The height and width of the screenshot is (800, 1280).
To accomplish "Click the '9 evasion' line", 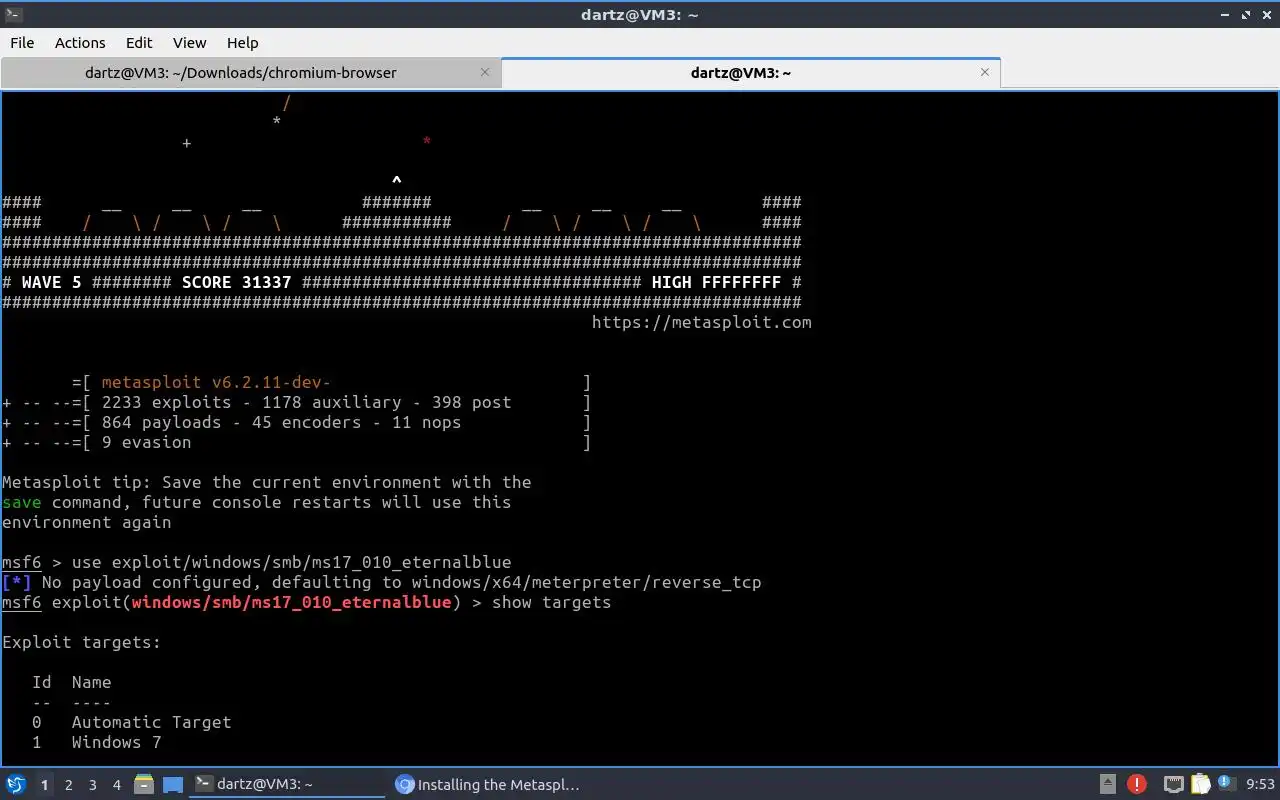I will (296, 442).
